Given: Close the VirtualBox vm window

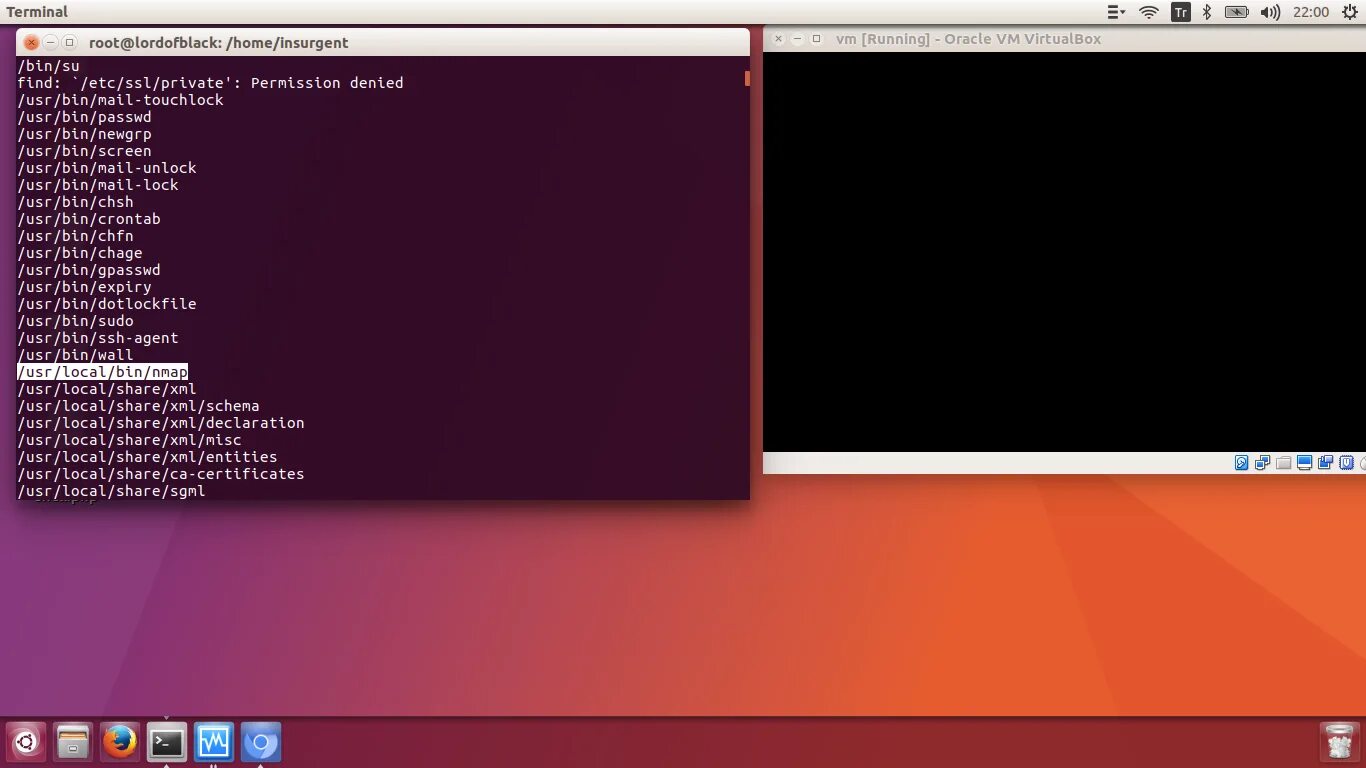Looking at the screenshot, I should [778, 39].
